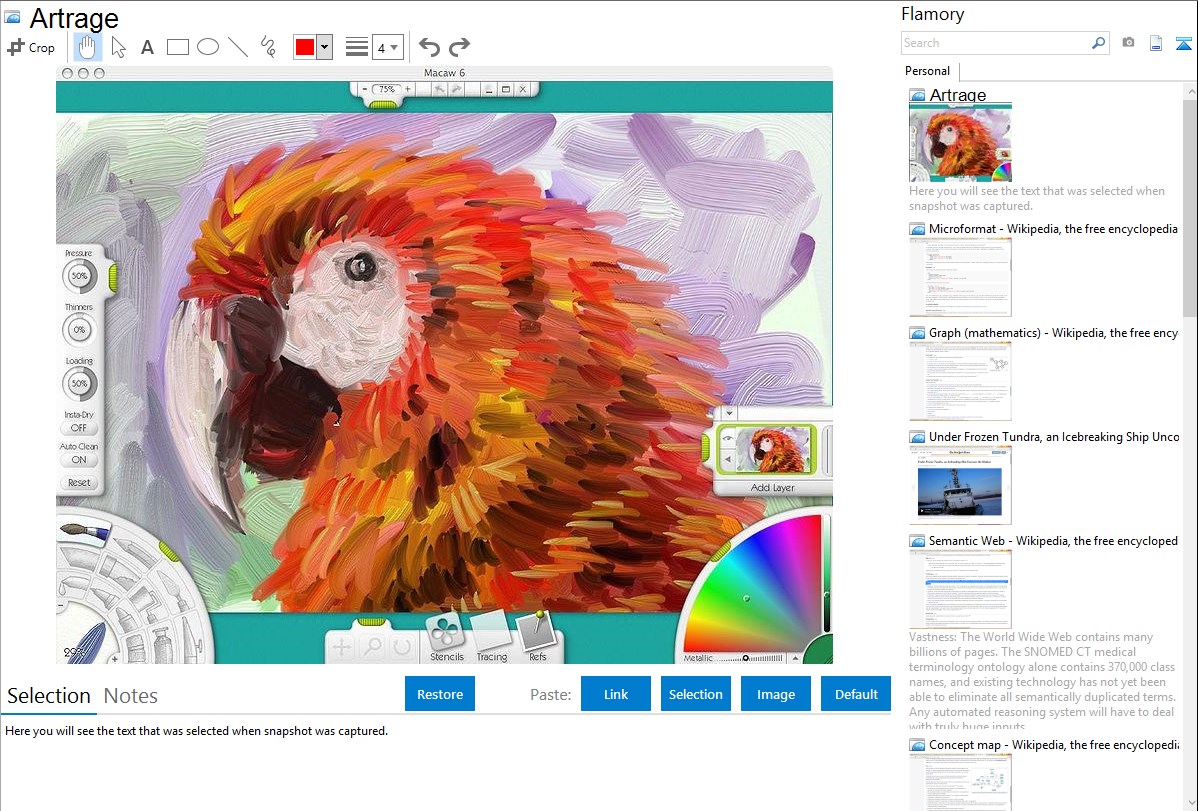
Task: Click into the Flamory Search field
Action: (996, 43)
